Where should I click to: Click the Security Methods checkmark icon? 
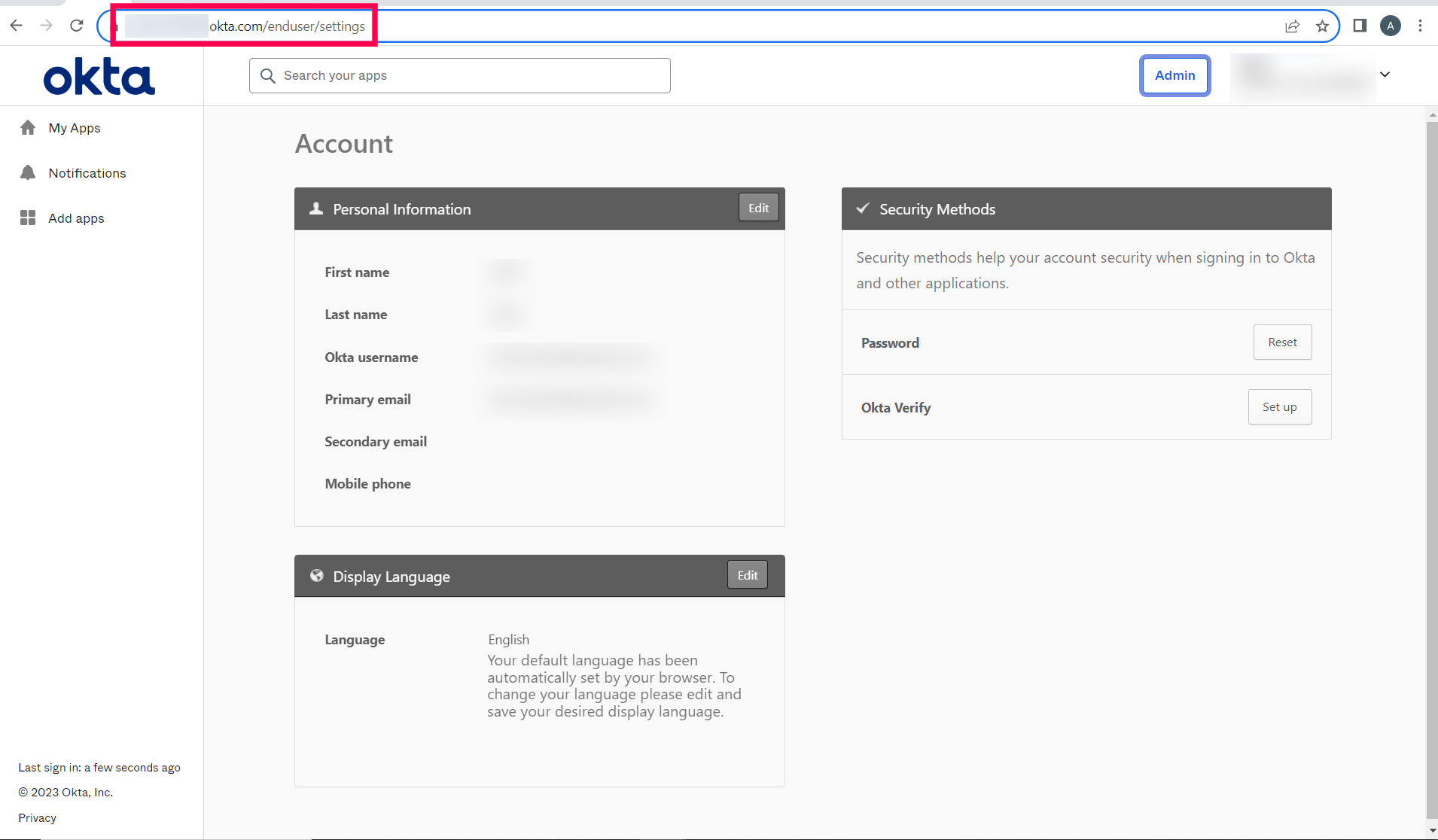click(x=863, y=208)
